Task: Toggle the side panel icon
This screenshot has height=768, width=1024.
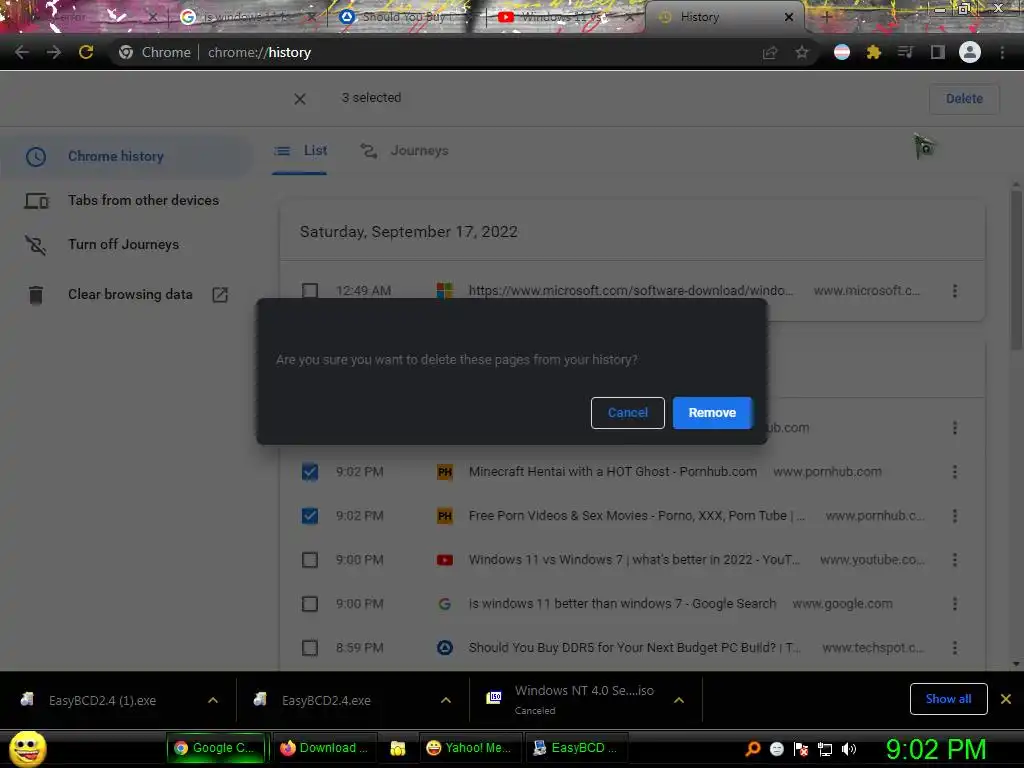Action: pos(938,52)
